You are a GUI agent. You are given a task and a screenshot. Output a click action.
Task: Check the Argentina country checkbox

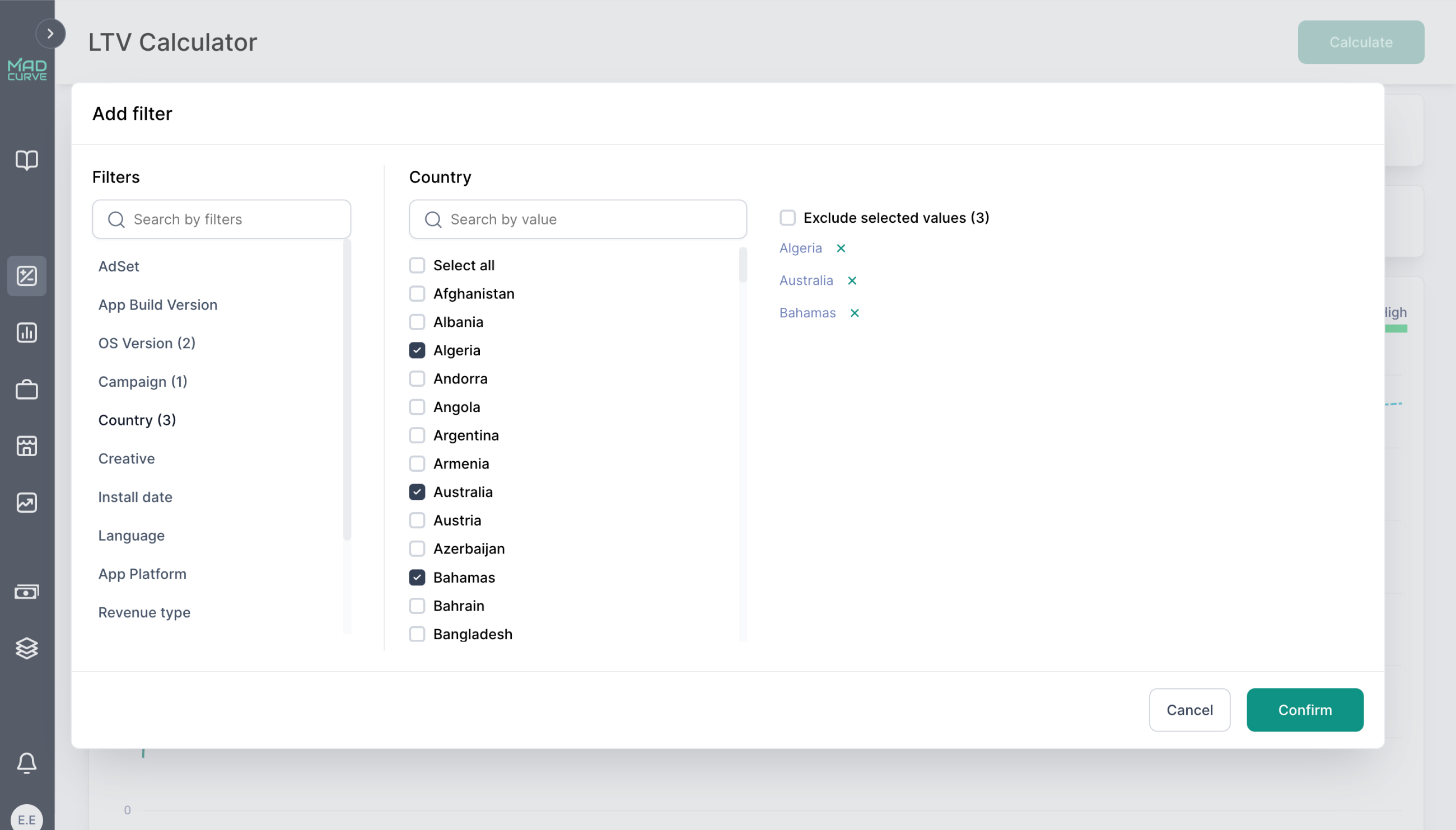[417, 435]
